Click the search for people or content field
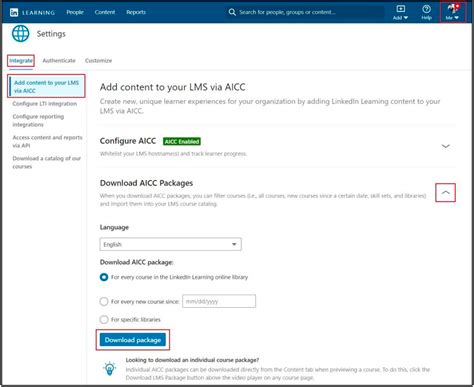This screenshot has width=474, height=387. [x=305, y=12]
